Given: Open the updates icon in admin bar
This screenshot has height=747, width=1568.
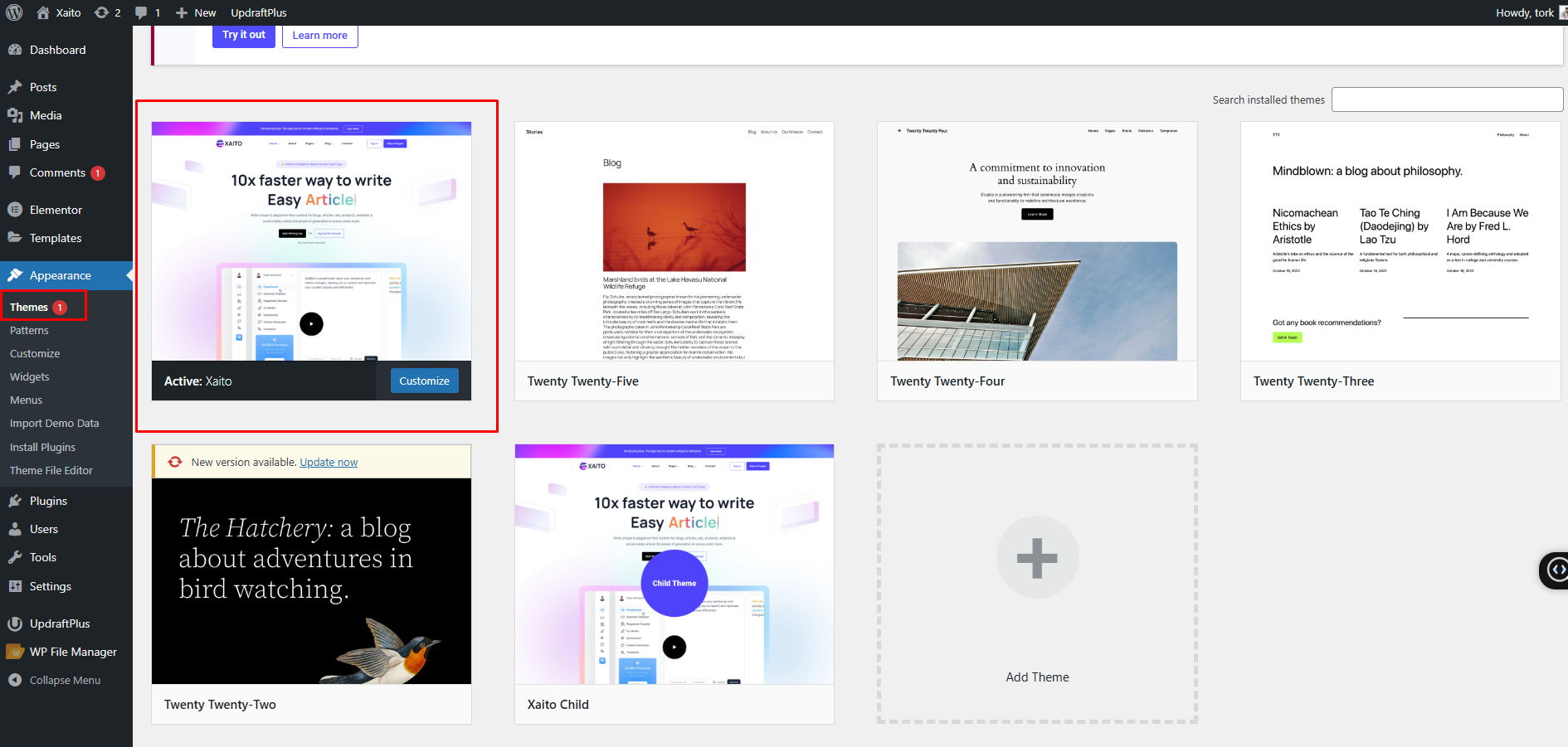Looking at the screenshot, I should tap(102, 12).
